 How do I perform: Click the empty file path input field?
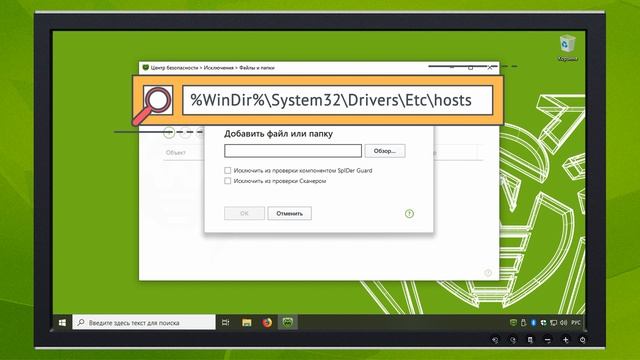pyautogui.click(x=293, y=151)
